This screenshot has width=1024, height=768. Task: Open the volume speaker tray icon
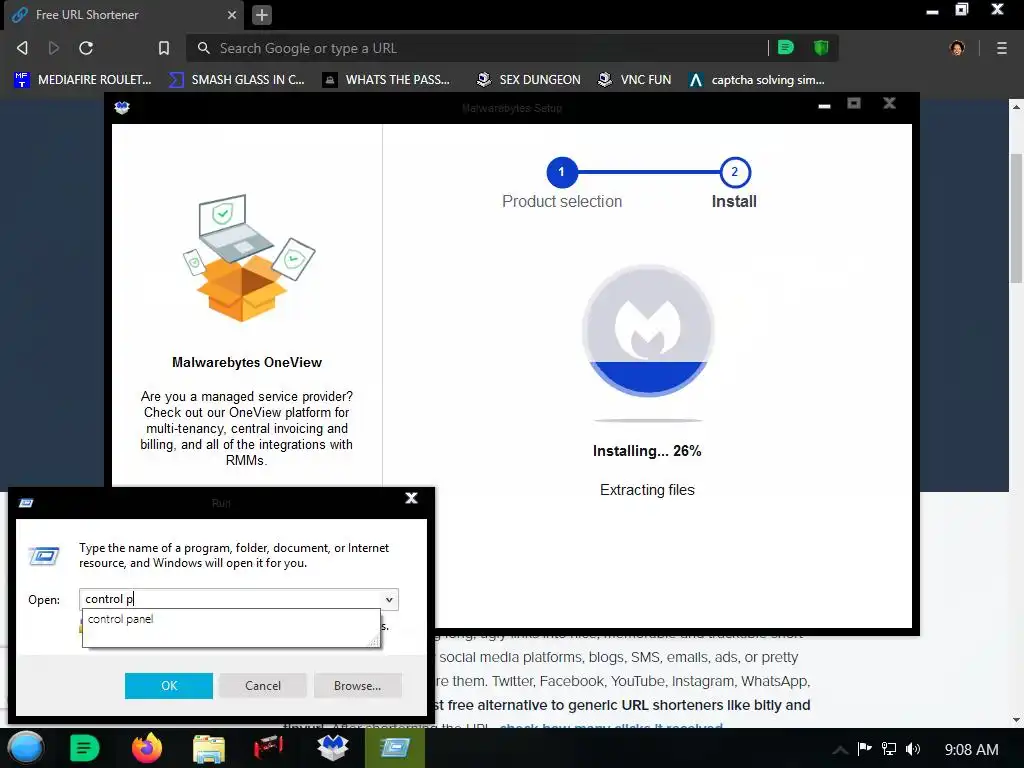[913, 748]
